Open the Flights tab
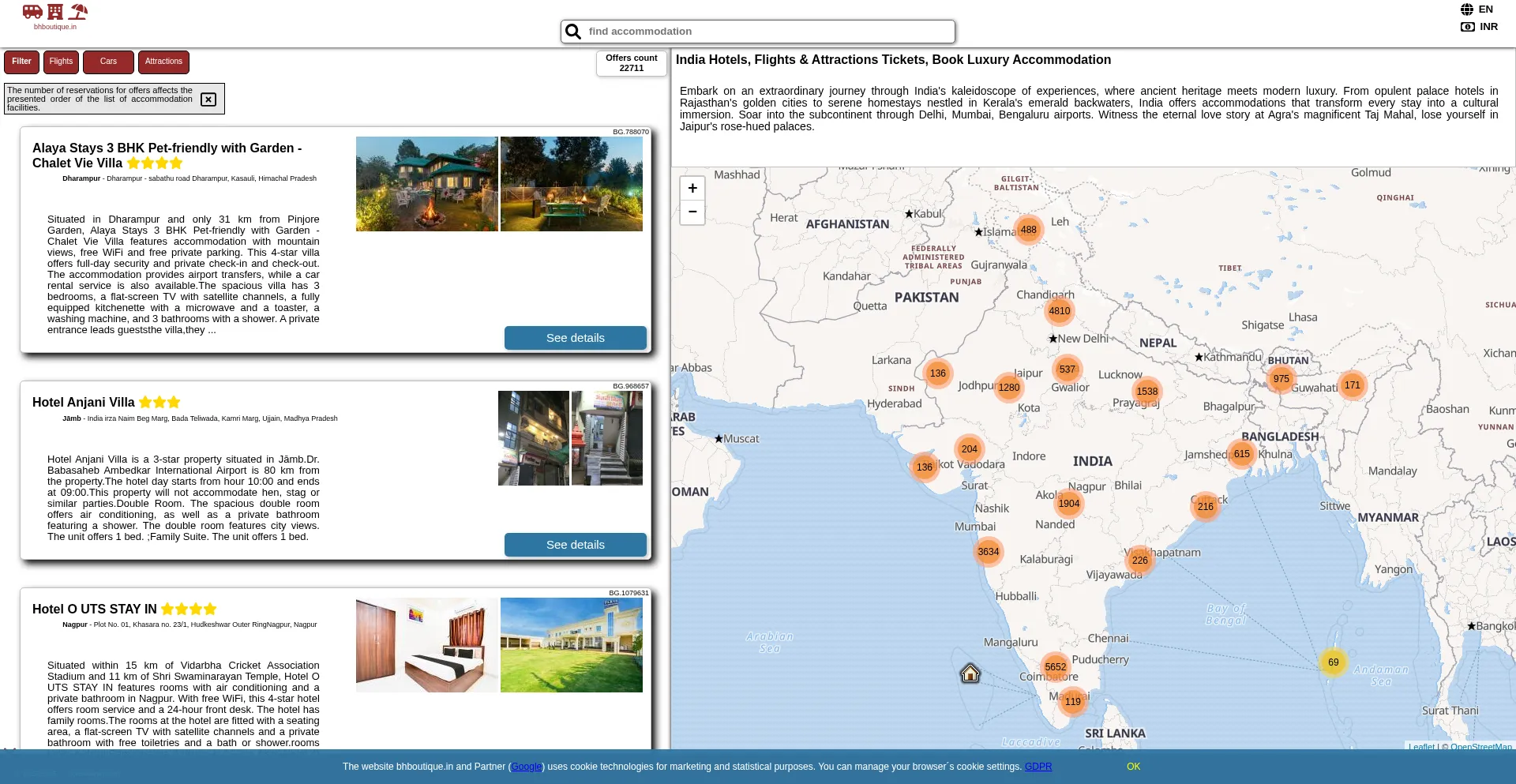The image size is (1516, 784). pyautogui.click(x=61, y=62)
